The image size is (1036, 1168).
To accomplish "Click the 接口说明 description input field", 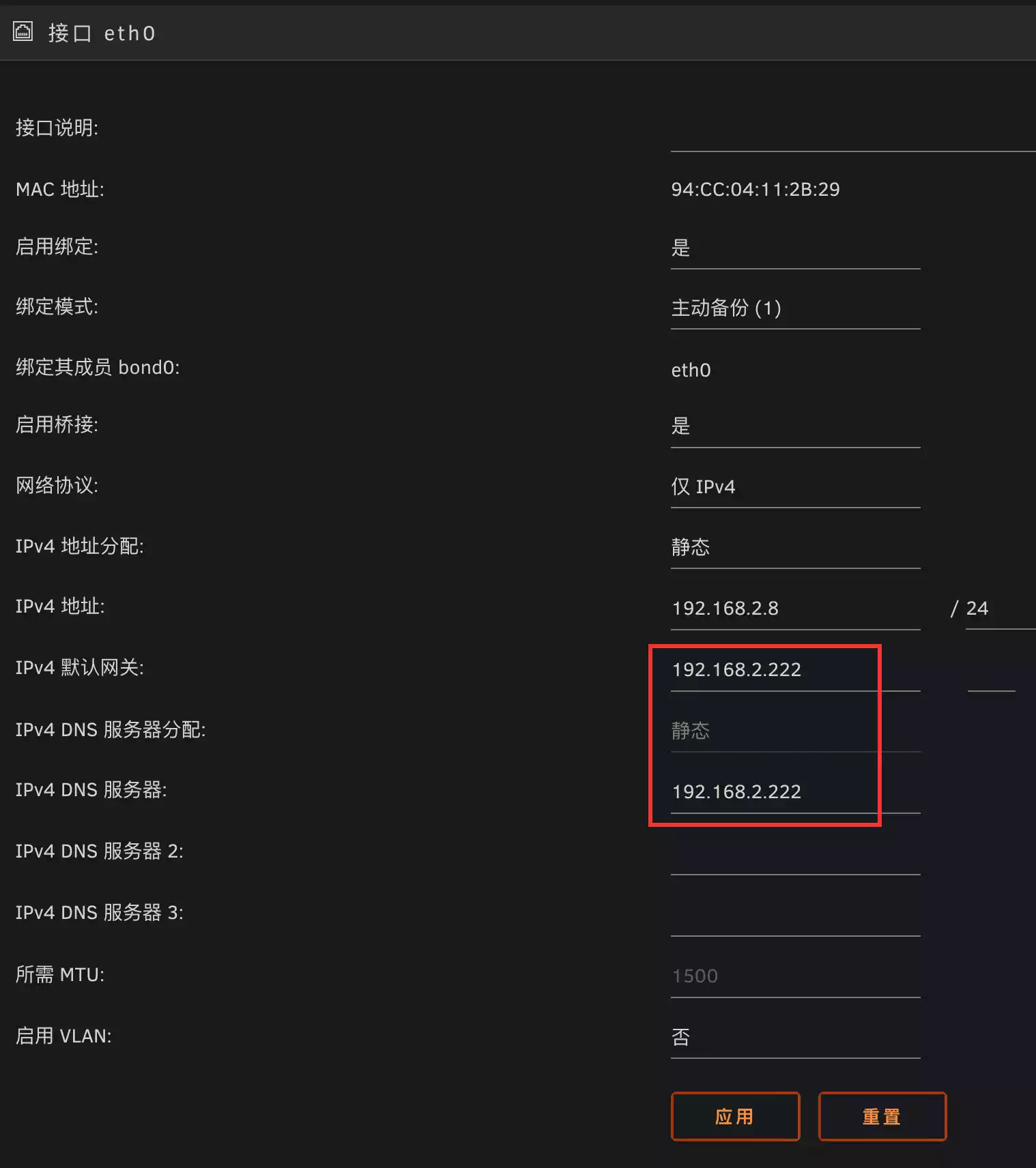I will (x=852, y=134).
